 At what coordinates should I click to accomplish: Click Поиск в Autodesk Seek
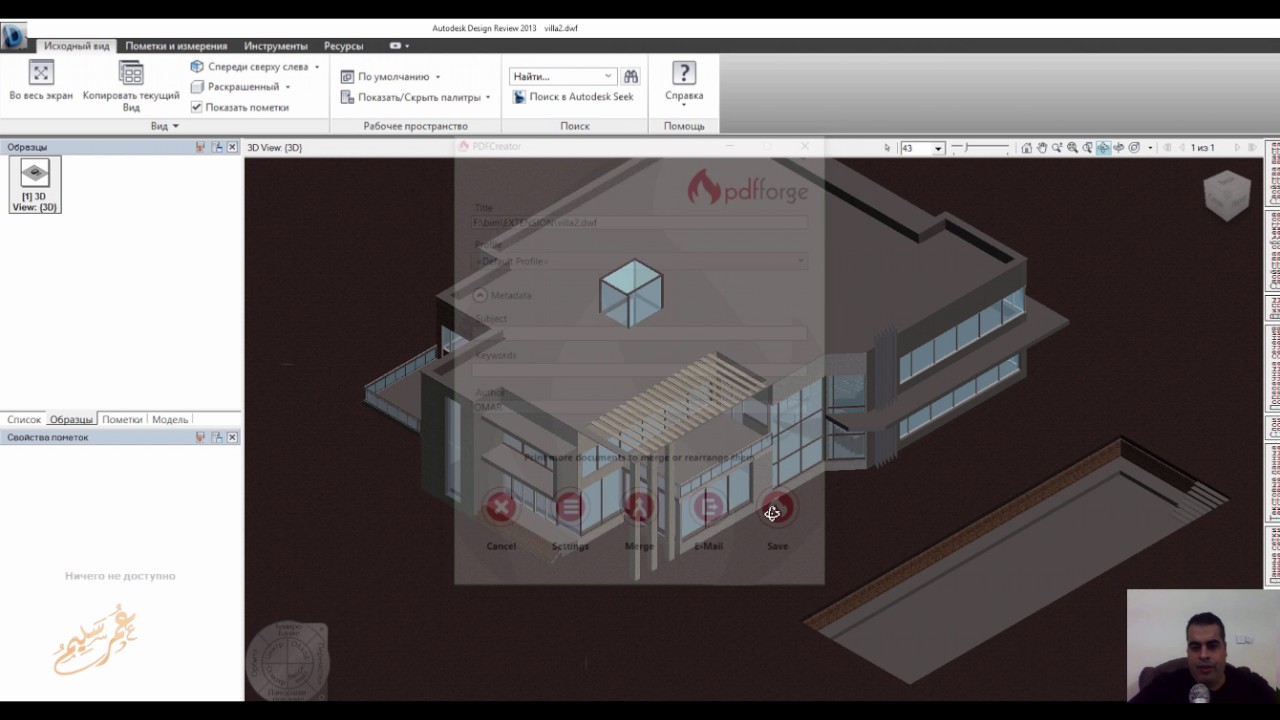pyautogui.click(x=573, y=97)
